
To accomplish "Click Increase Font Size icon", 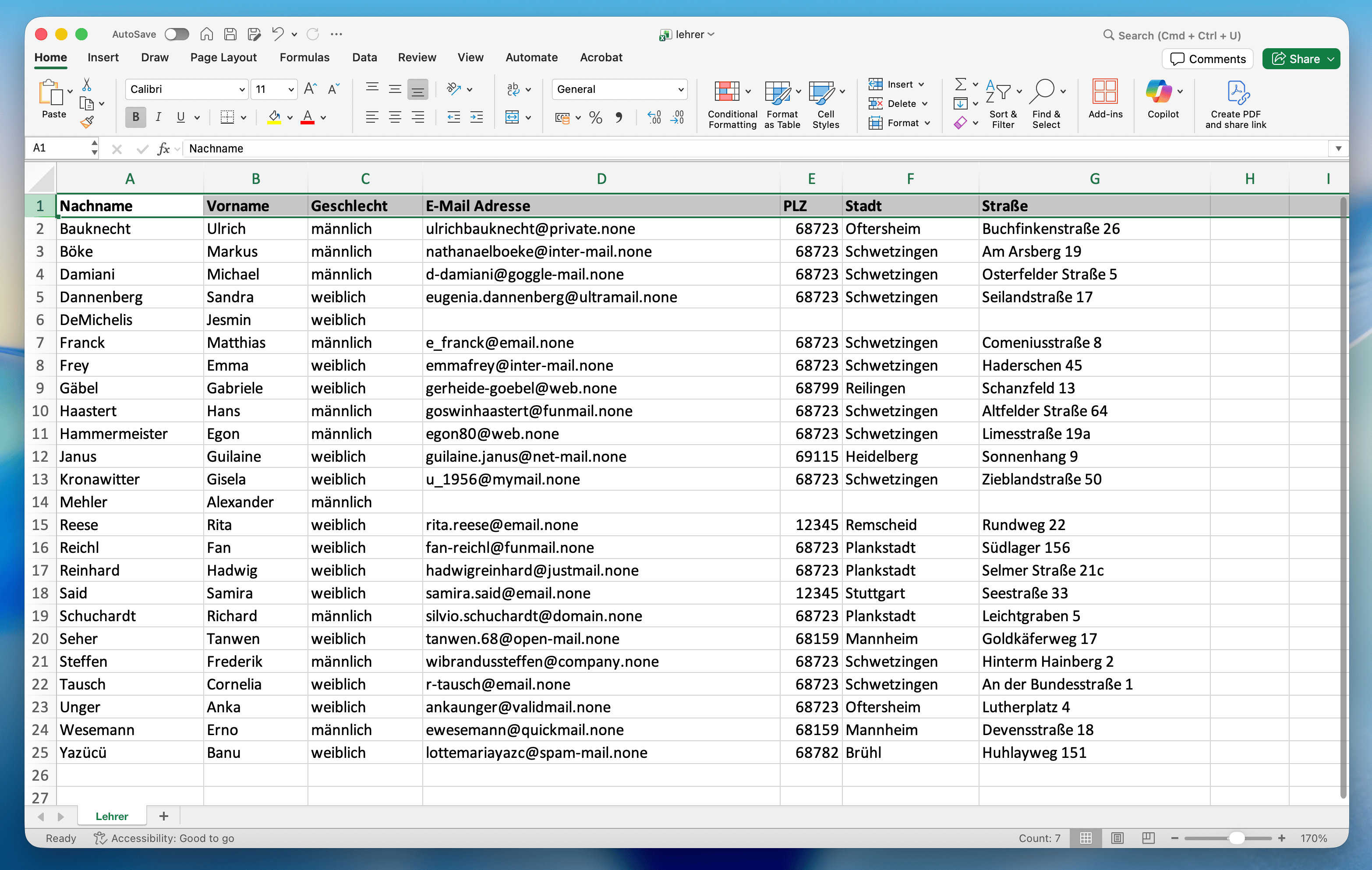I will [x=310, y=89].
